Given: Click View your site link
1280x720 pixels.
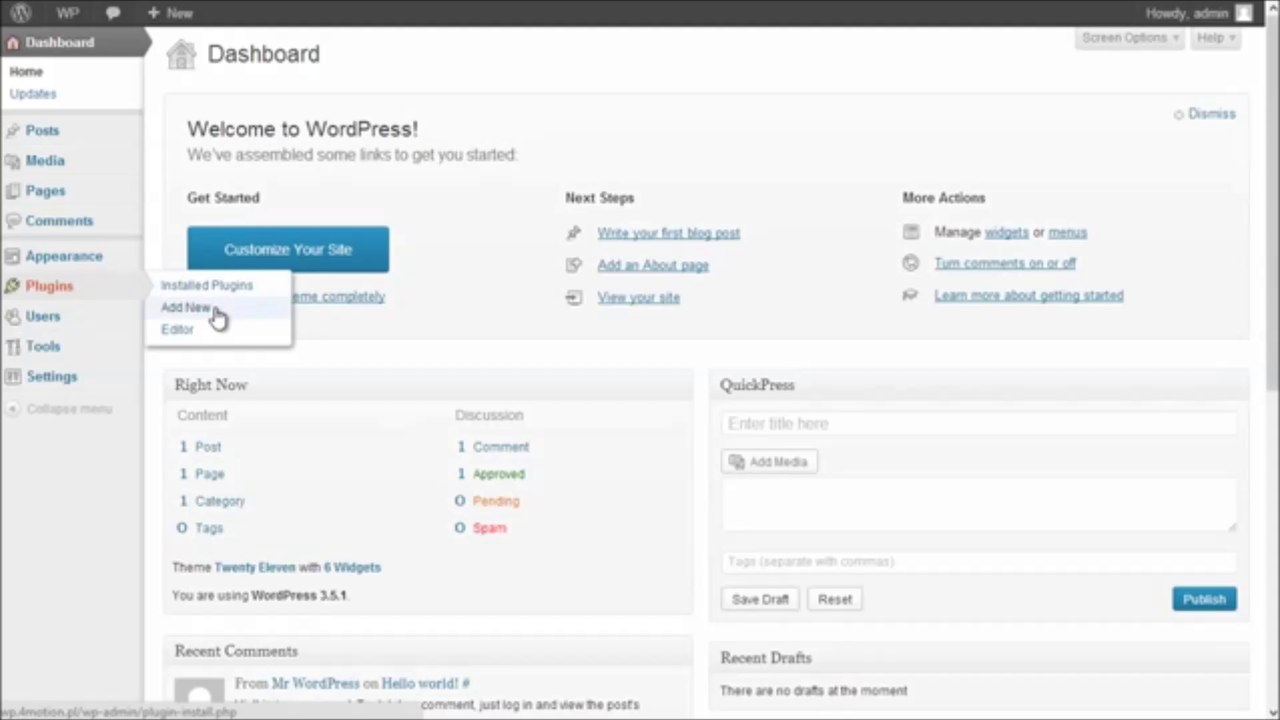Looking at the screenshot, I should click(638, 297).
